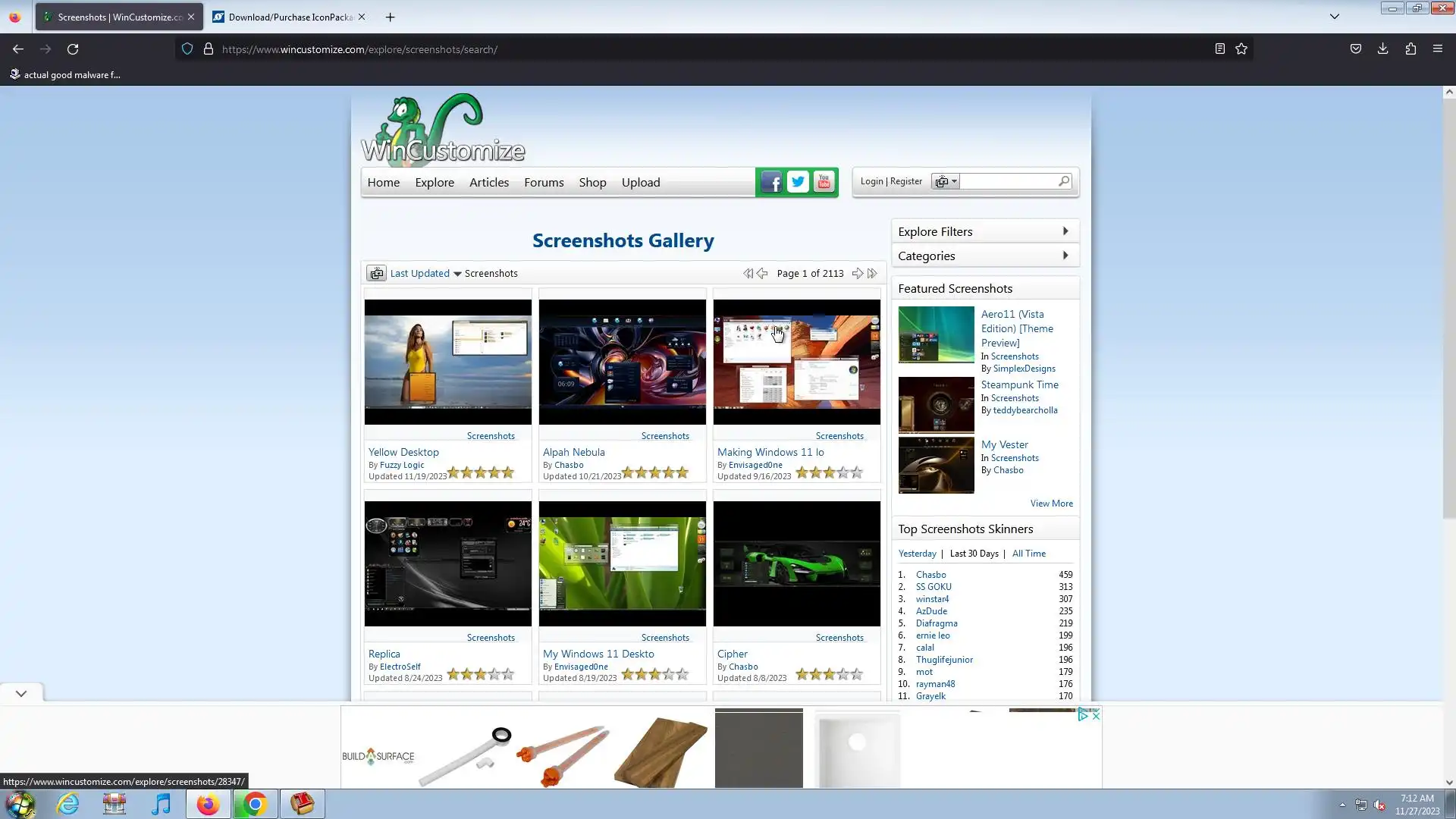The width and height of the screenshot is (1456, 819).
Task: Open the YouTube channel icon
Action: (824, 182)
